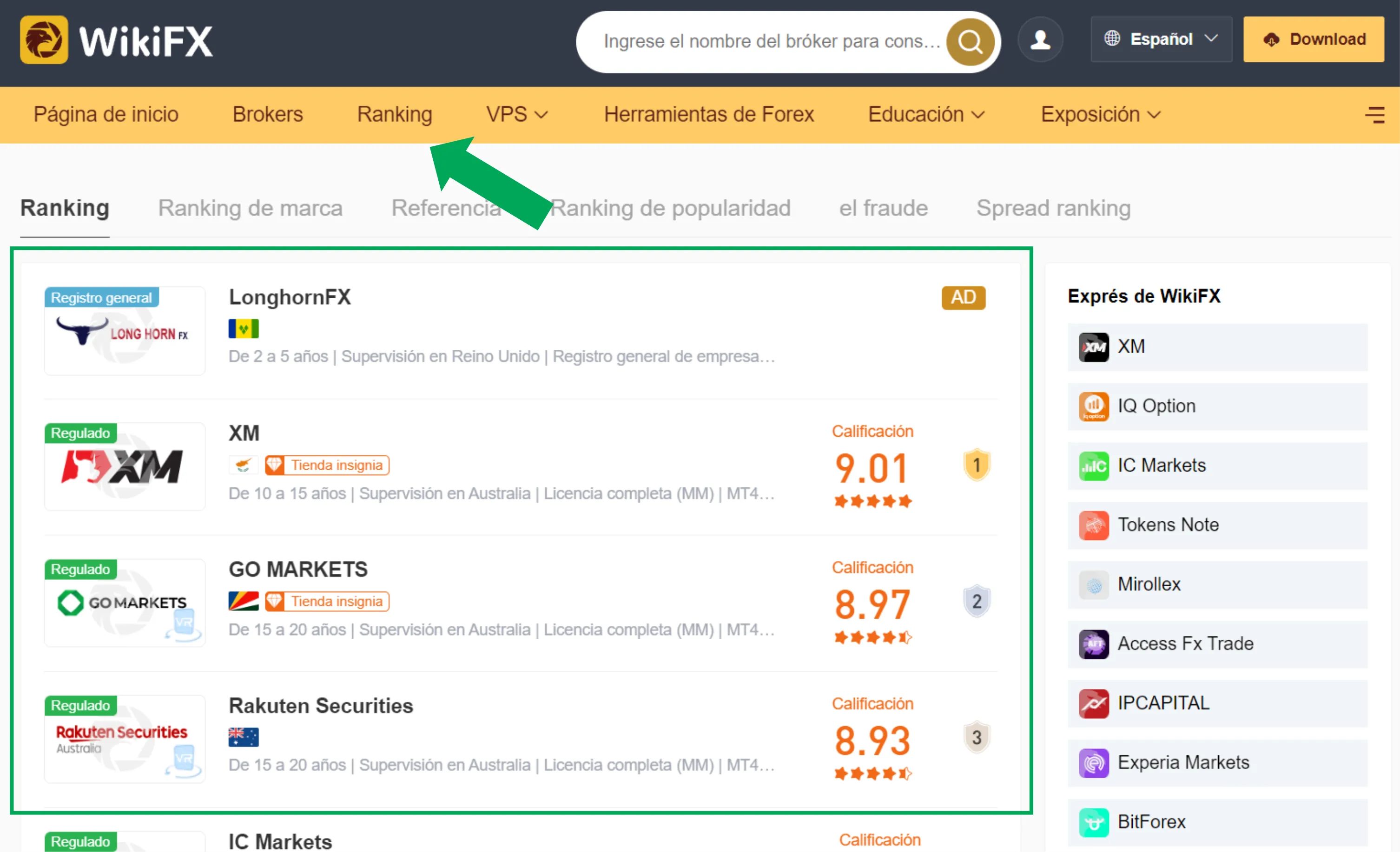The image size is (1400, 852).
Task: Go to Página de inicio
Action: point(106,115)
